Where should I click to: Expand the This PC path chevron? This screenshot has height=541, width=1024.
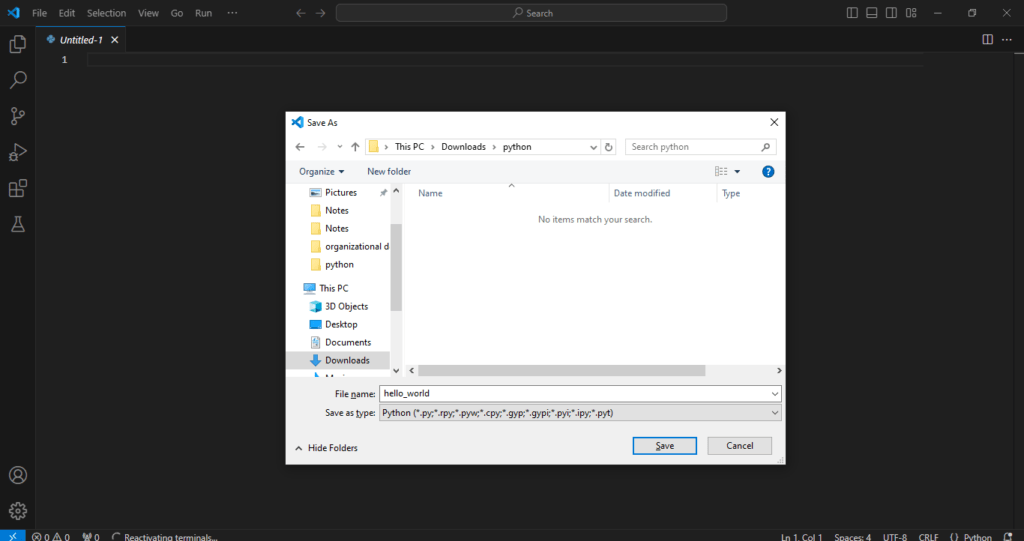[432, 147]
